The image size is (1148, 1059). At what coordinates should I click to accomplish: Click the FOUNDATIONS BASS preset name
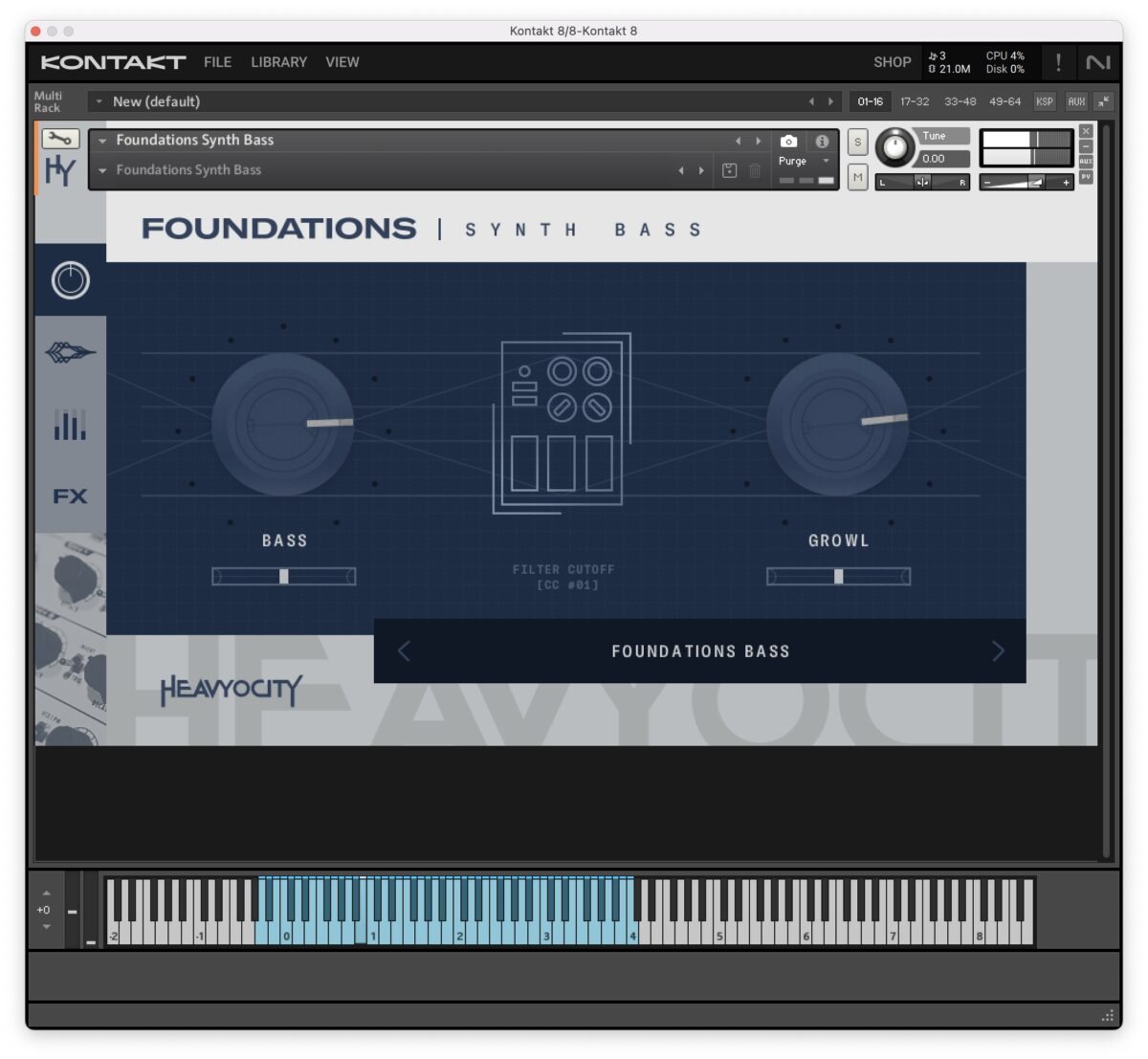click(700, 651)
